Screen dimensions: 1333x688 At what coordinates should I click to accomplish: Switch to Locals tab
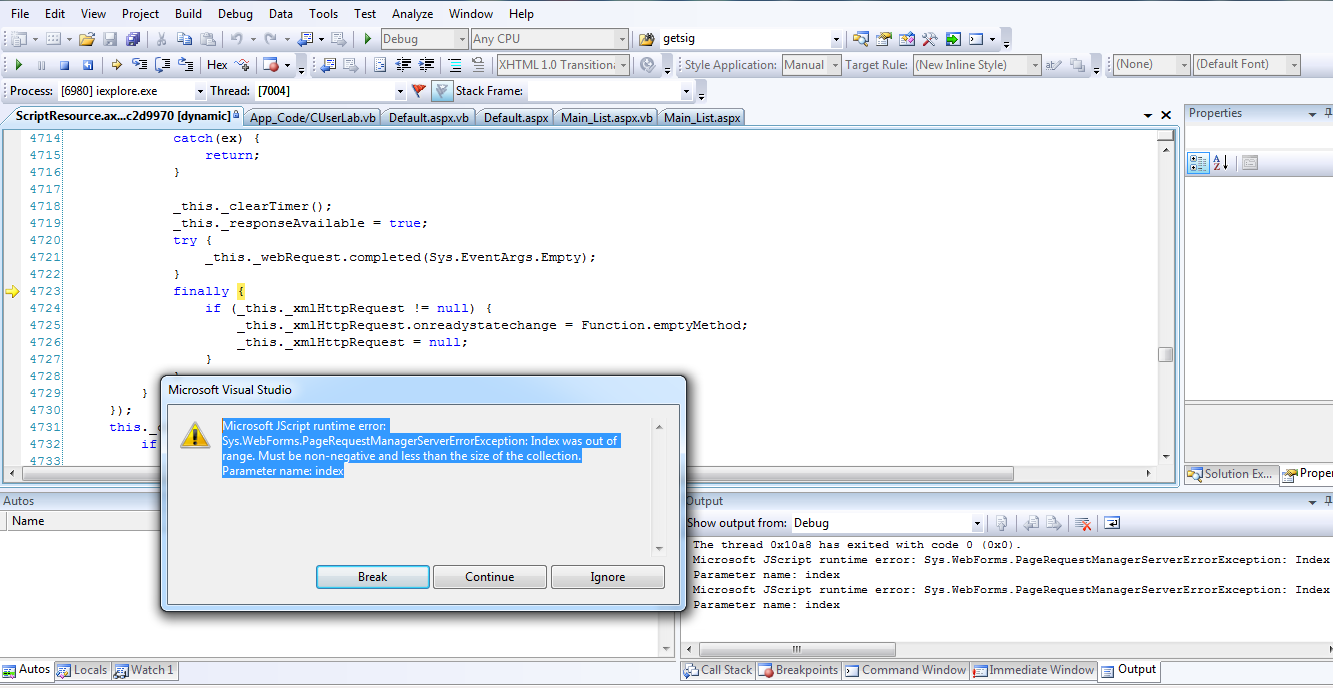82,671
